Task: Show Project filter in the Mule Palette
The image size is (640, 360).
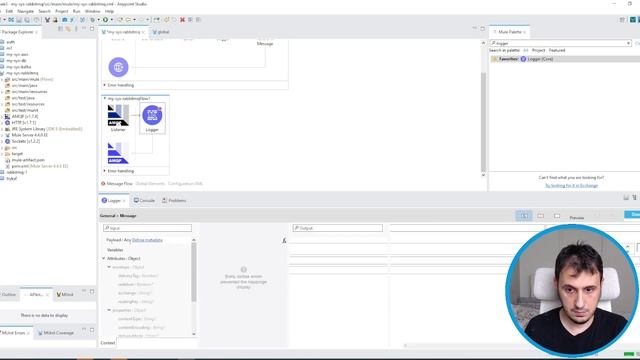Action: click(538, 50)
